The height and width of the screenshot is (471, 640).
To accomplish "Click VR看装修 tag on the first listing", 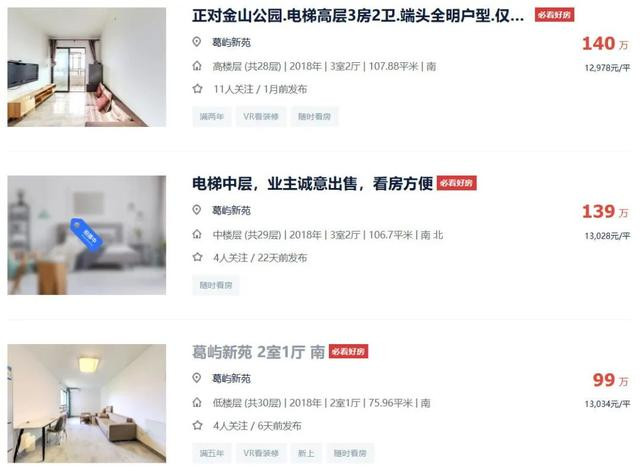I will 261,117.
